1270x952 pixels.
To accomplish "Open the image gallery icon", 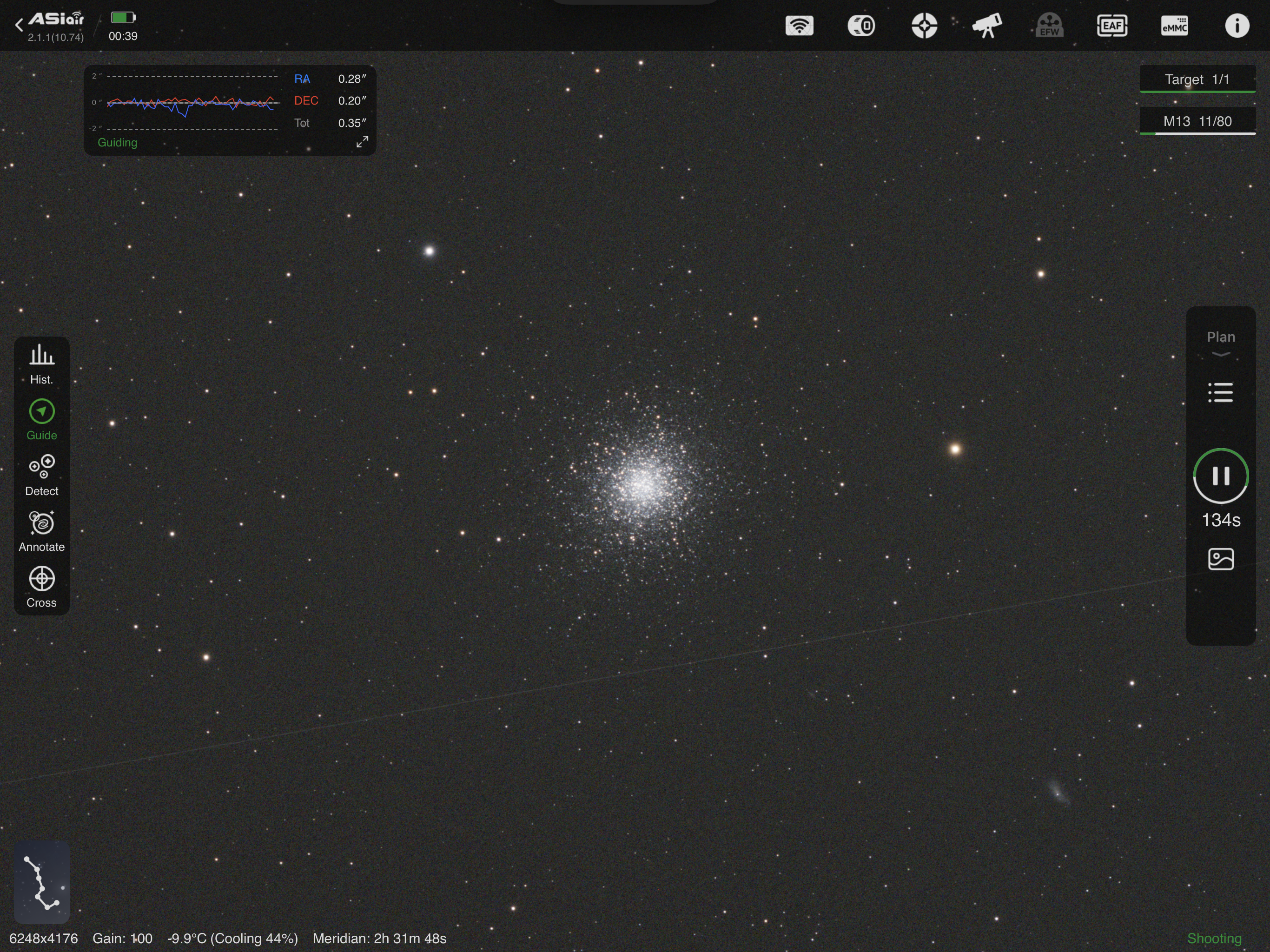I will (1221, 559).
